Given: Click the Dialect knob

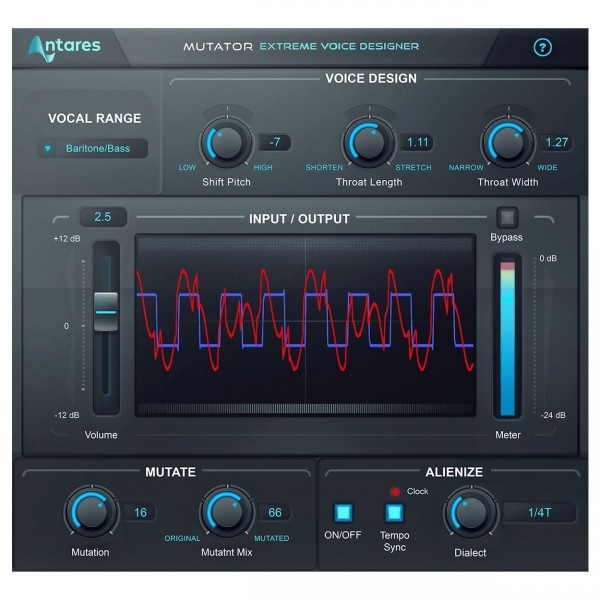Looking at the screenshot, I should point(471,513).
